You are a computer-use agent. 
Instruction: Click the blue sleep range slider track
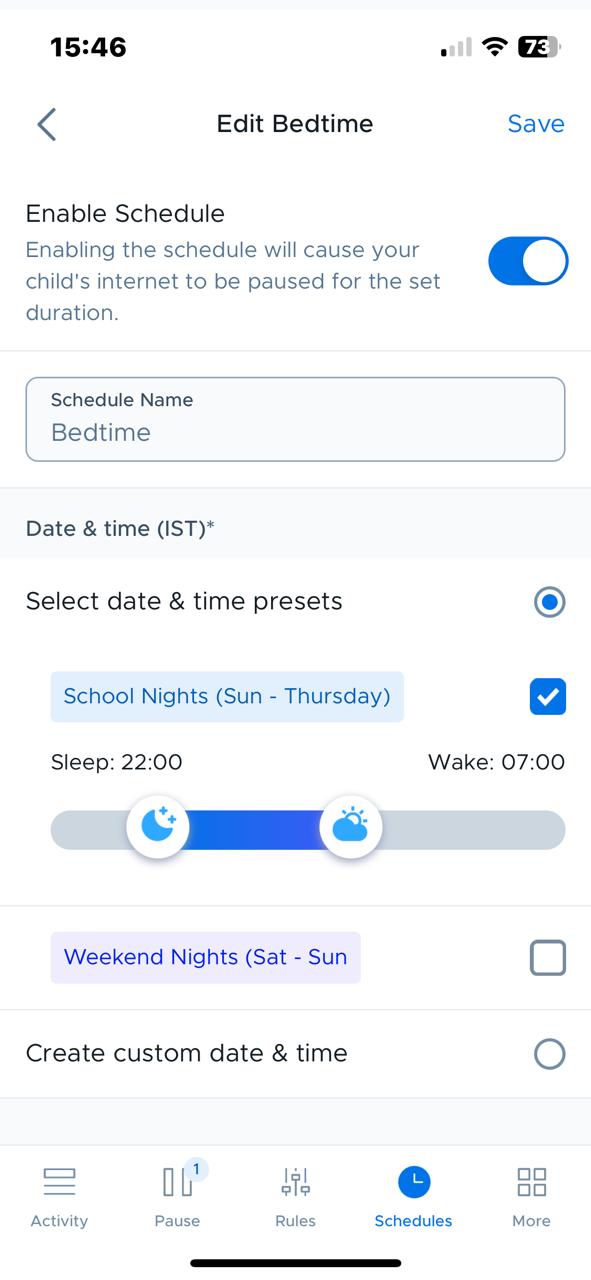tap(254, 830)
